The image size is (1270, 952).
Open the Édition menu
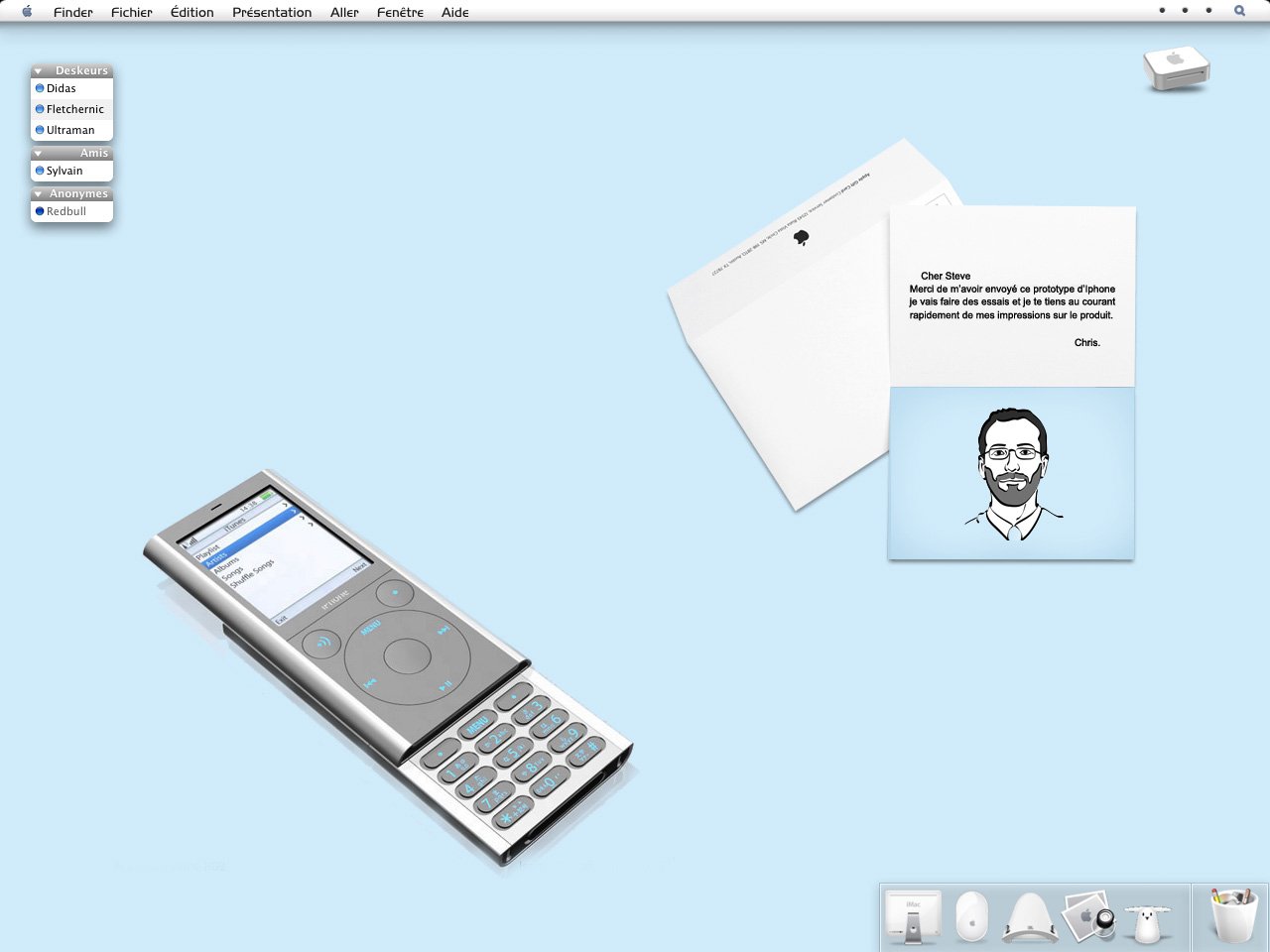(192, 12)
